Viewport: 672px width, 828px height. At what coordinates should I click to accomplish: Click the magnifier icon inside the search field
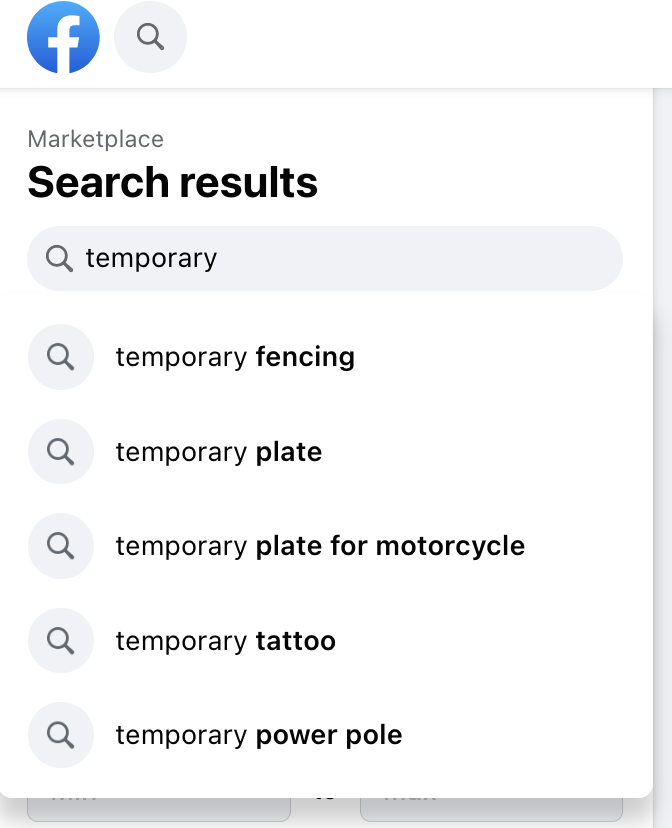click(60, 259)
